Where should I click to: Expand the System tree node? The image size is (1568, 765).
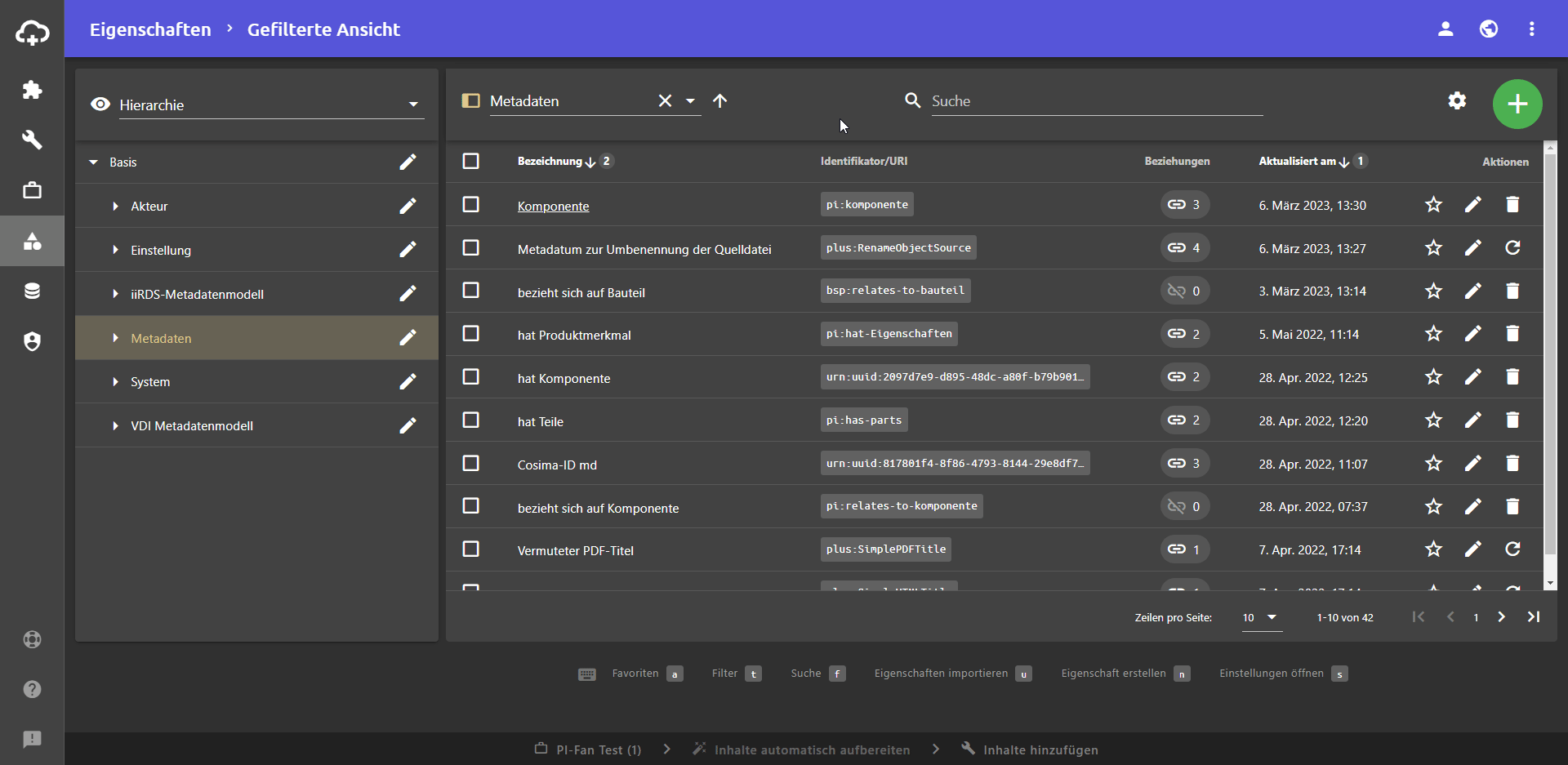[x=115, y=381]
